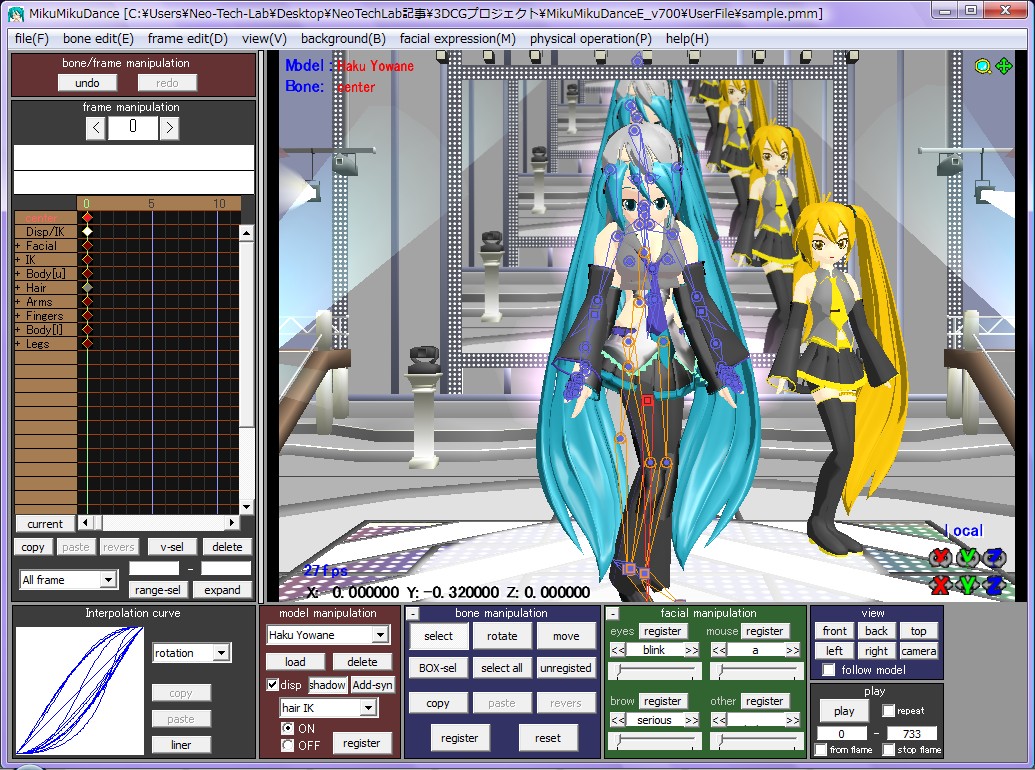Click the model load button
Viewport: 1035px width, 770px height.
point(295,662)
